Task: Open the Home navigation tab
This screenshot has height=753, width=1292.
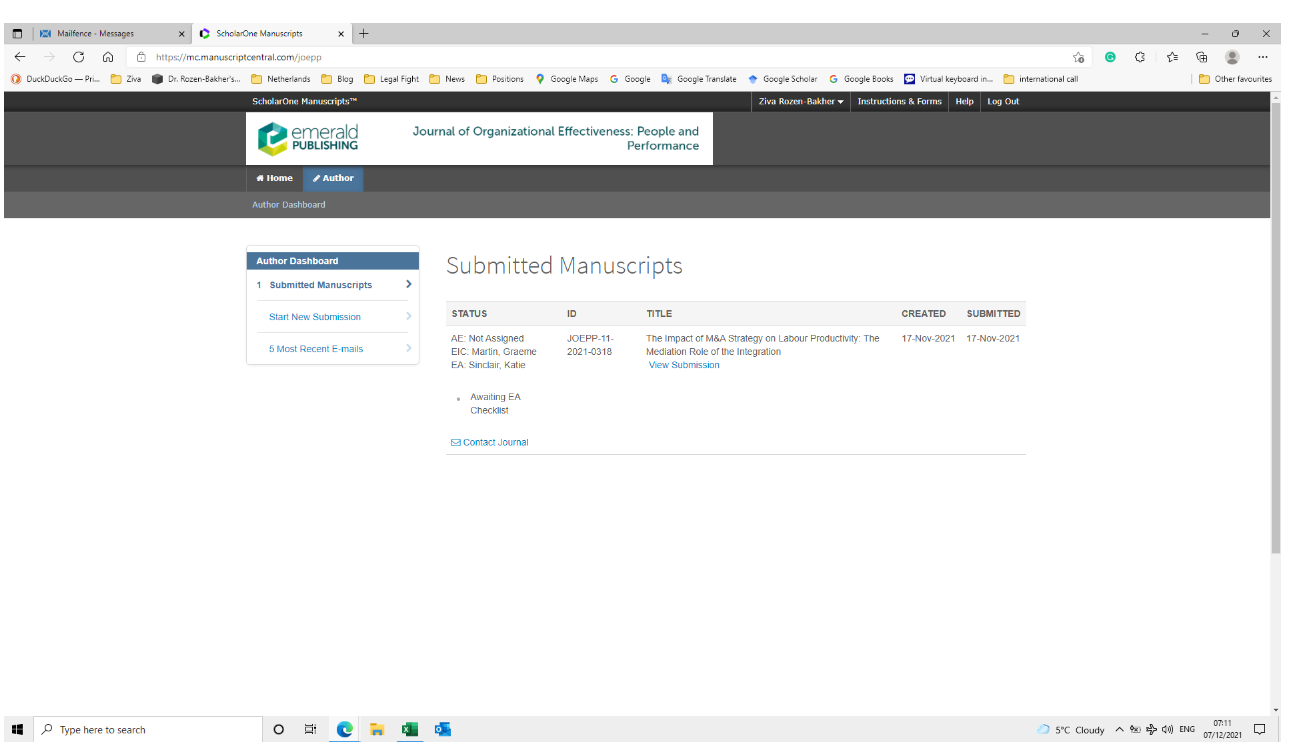Action: (274, 178)
